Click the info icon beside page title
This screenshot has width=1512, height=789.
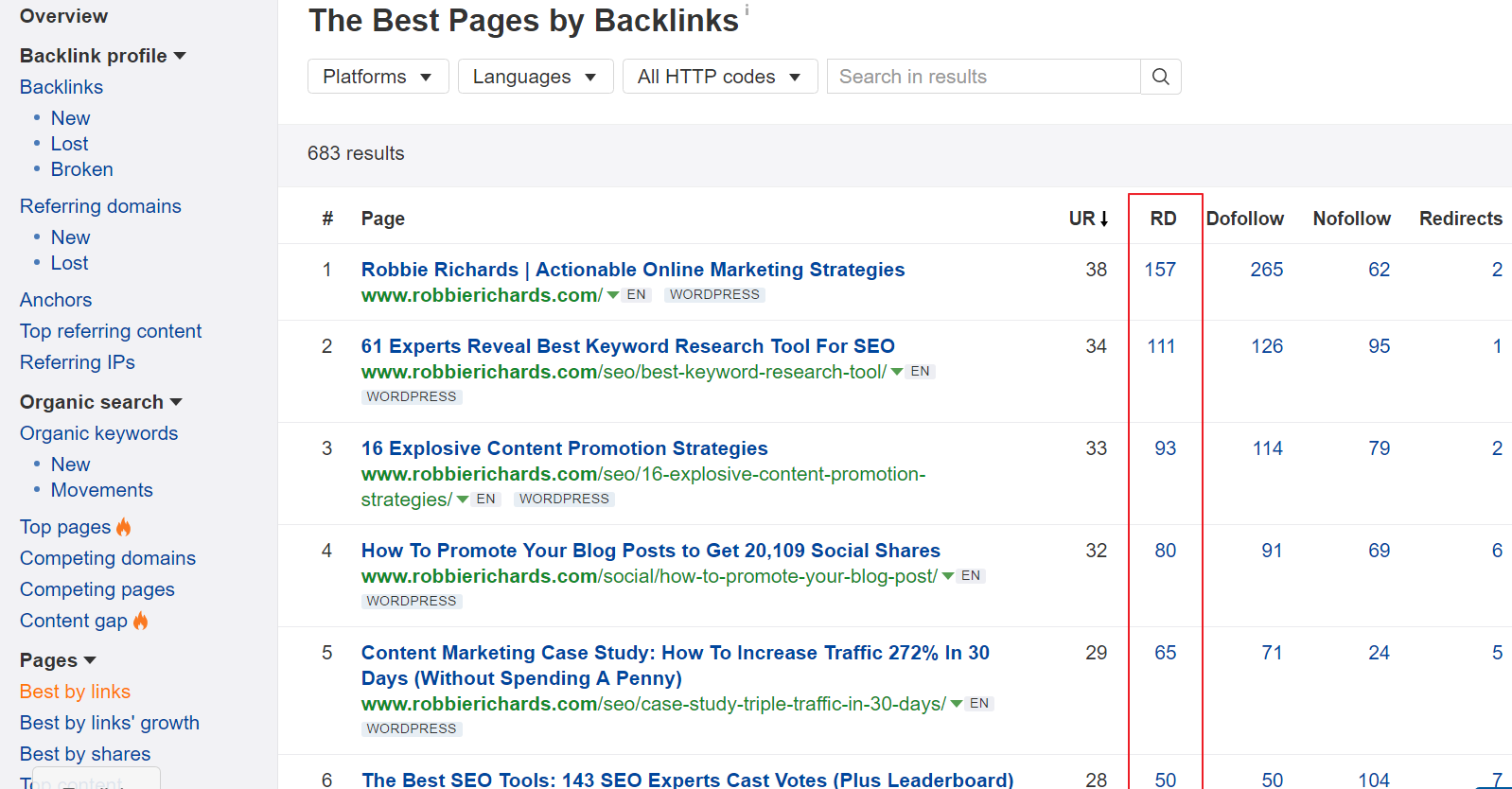[x=747, y=10]
